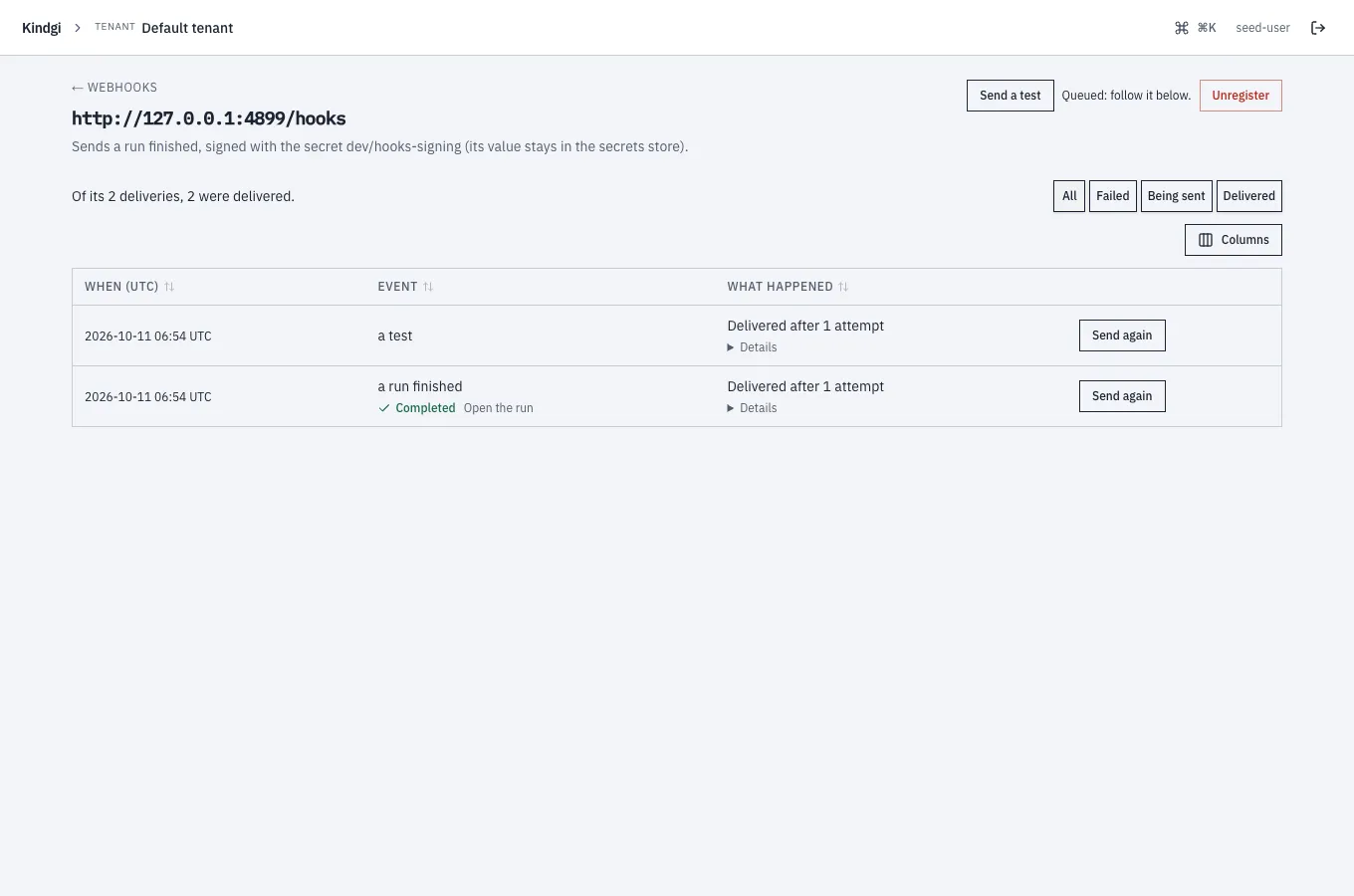Expand Details for the run finished delivery
The image size is (1354, 896).
point(753,408)
